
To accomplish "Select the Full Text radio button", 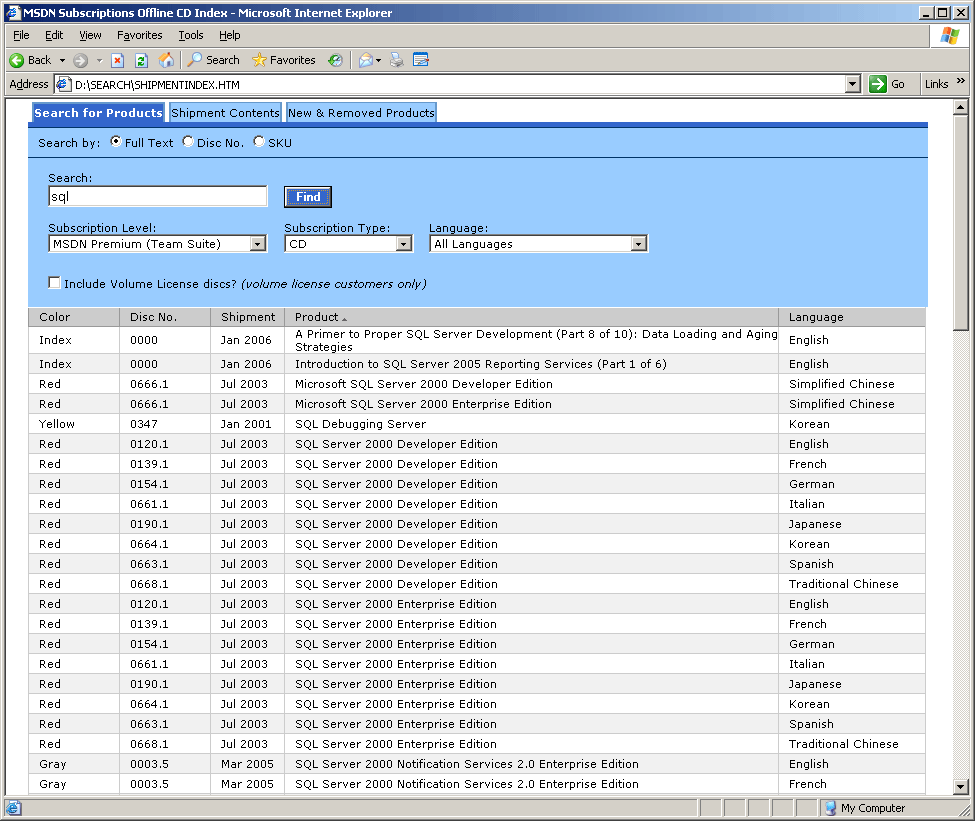I will coord(116,142).
